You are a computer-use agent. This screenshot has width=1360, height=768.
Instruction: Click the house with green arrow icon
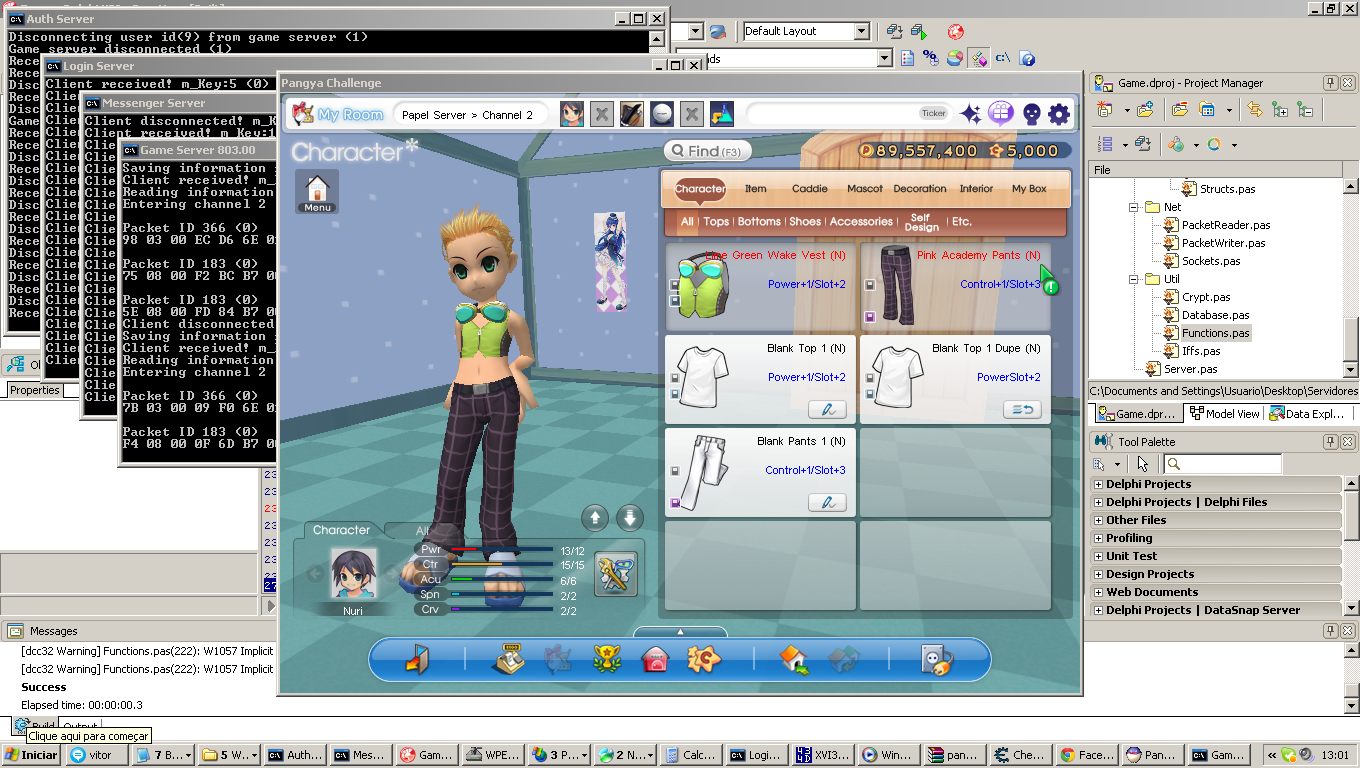pos(794,659)
